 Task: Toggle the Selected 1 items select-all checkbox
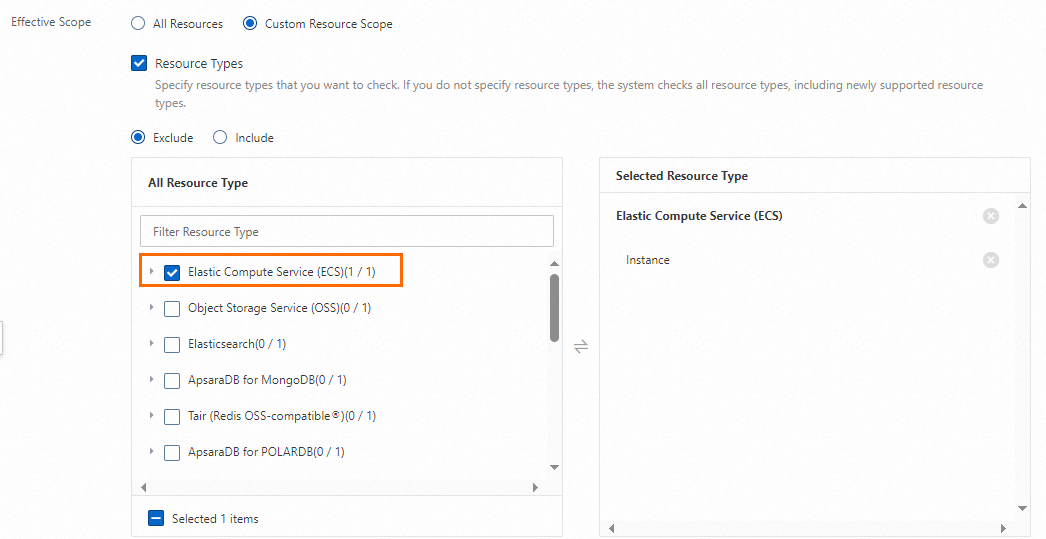[156, 519]
